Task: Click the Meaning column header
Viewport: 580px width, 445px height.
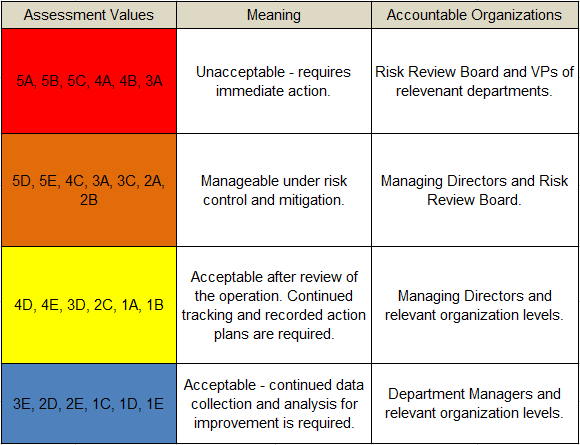Action: pyautogui.click(x=274, y=15)
